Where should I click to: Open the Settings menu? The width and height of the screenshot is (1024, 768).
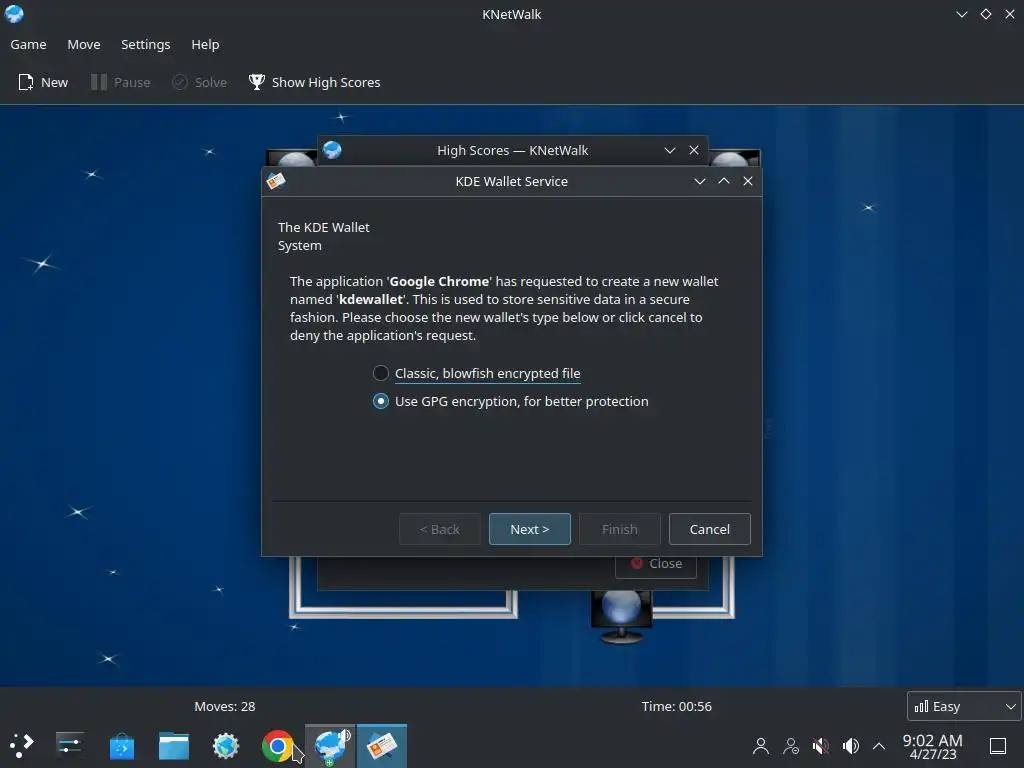[x=146, y=44]
